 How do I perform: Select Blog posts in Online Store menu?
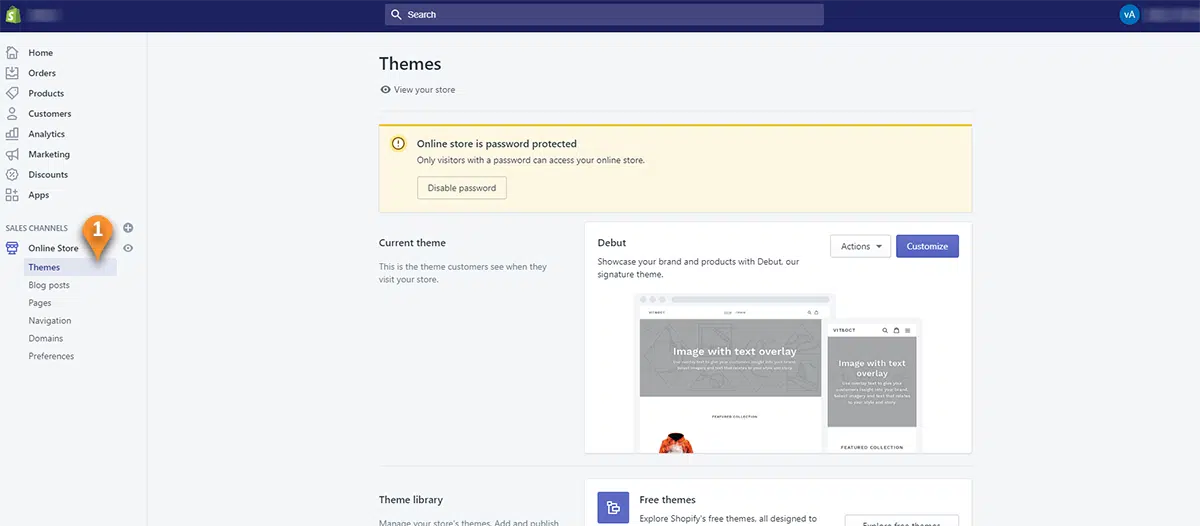pos(49,286)
